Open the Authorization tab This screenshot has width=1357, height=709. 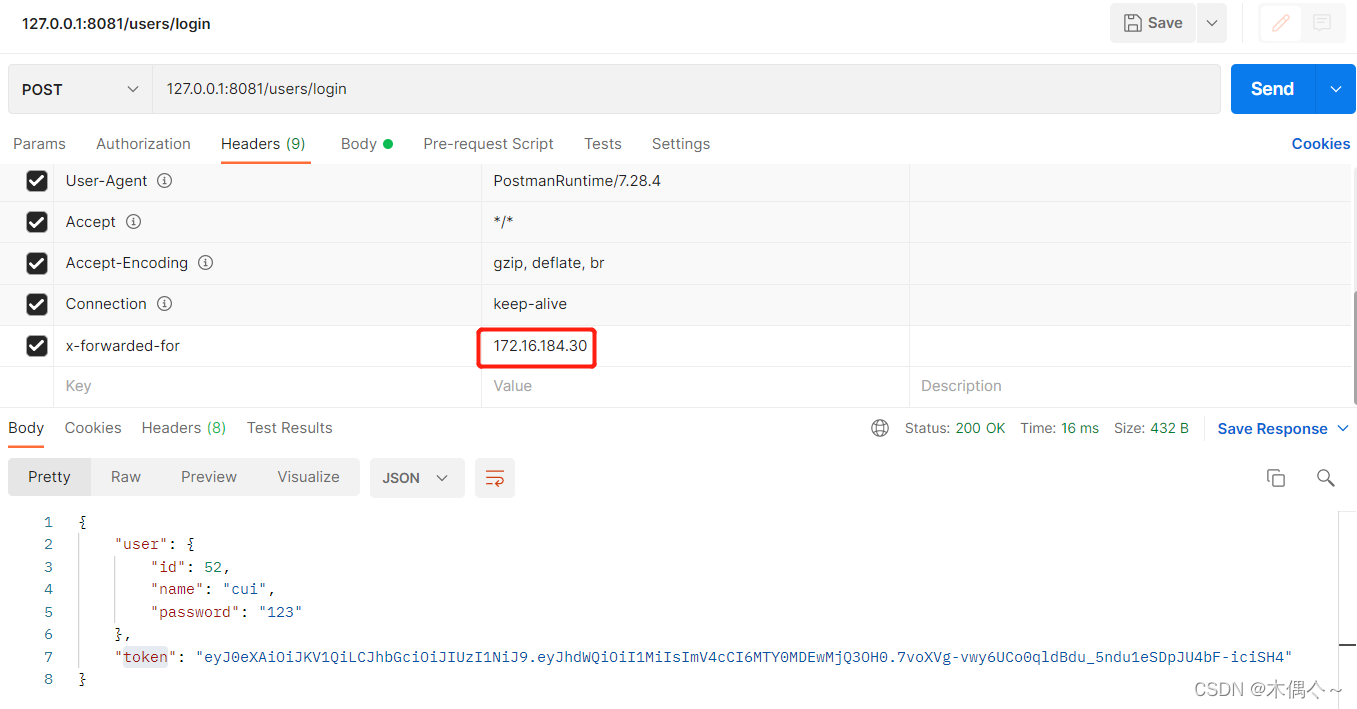click(x=143, y=144)
